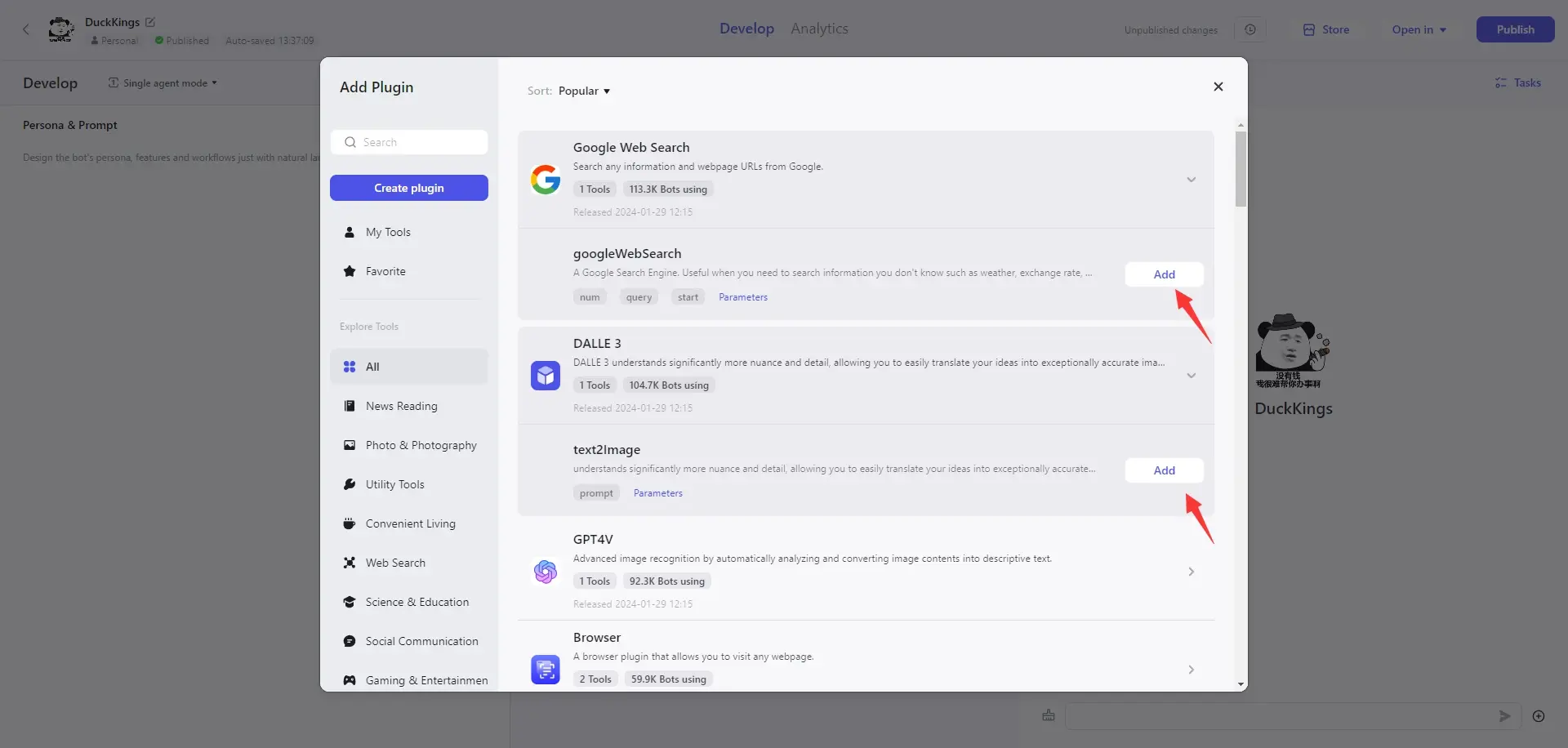
Task: Select Favorite in sidebar
Action: pyautogui.click(x=409, y=271)
